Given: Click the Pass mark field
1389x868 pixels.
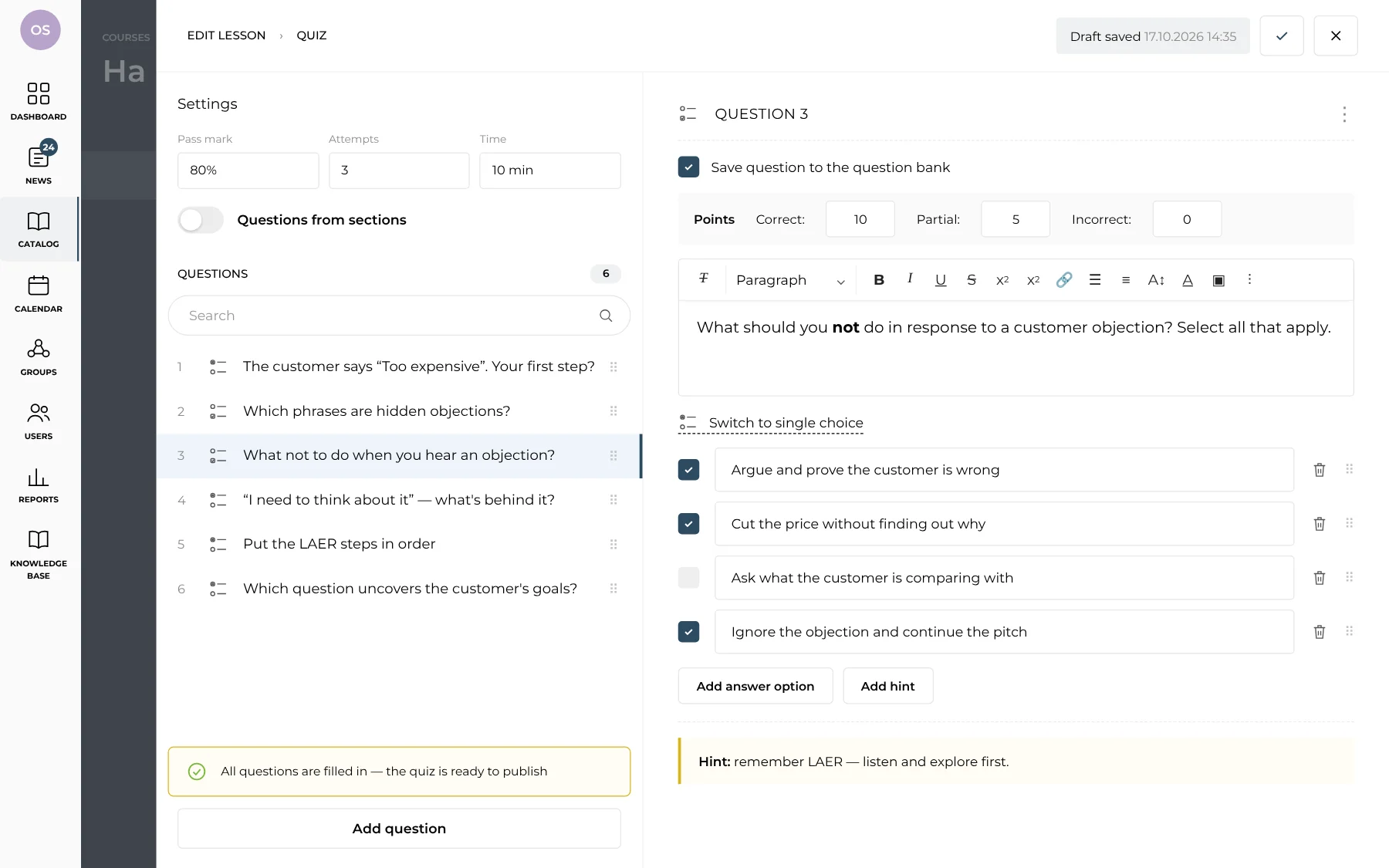Looking at the screenshot, I should click(248, 171).
